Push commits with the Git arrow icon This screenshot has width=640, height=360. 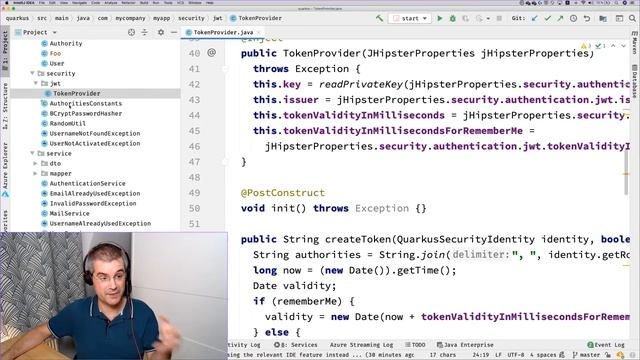tap(560, 18)
